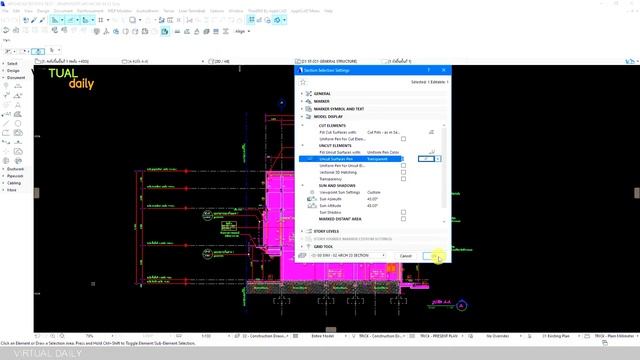Image resolution: width=640 pixels, height=360 pixels.
Task: Click the inject parameters syringe icon
Action: pos(42,20)
